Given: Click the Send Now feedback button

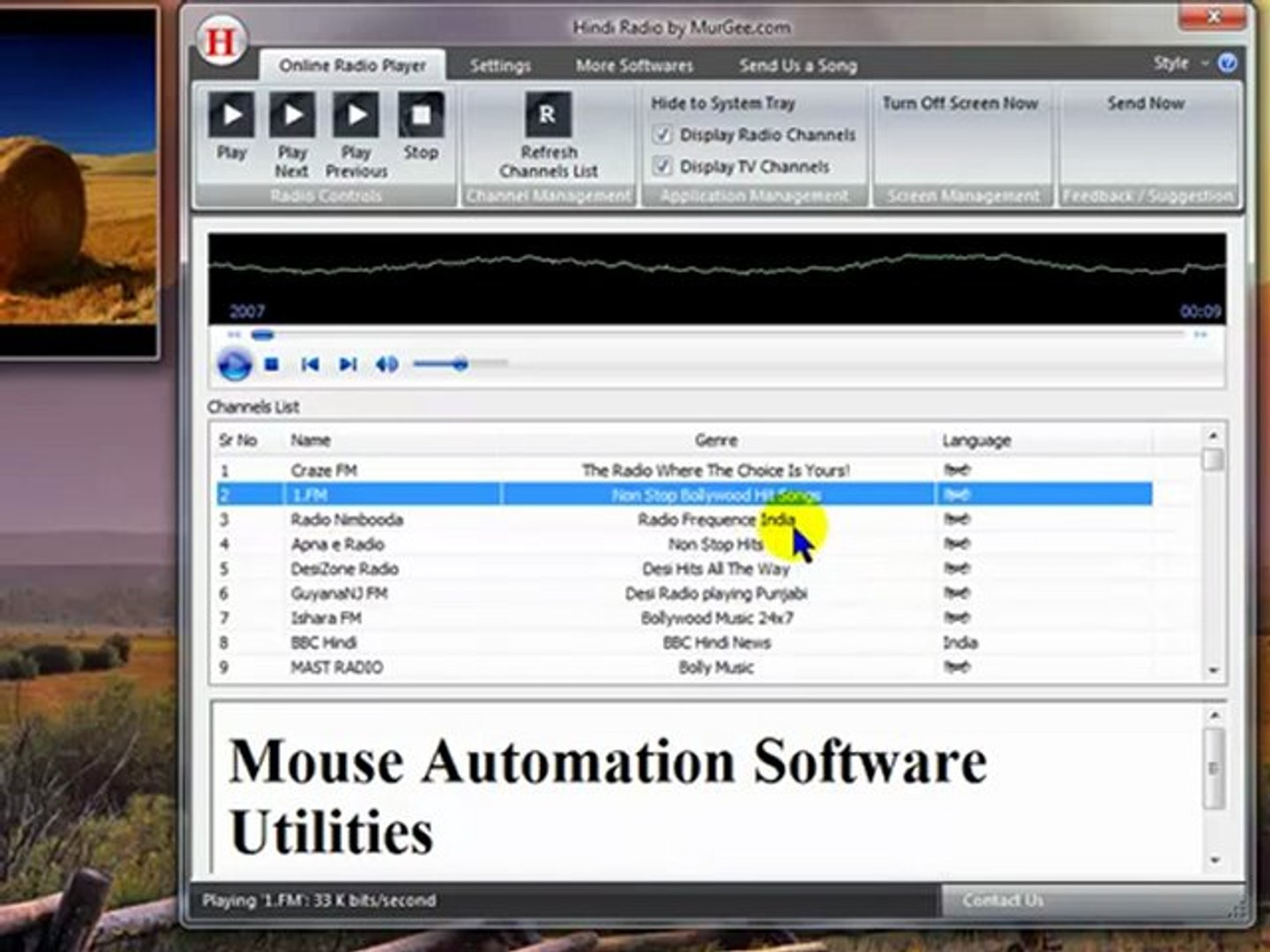Looking at the screenshot, I should [1146, 103].
